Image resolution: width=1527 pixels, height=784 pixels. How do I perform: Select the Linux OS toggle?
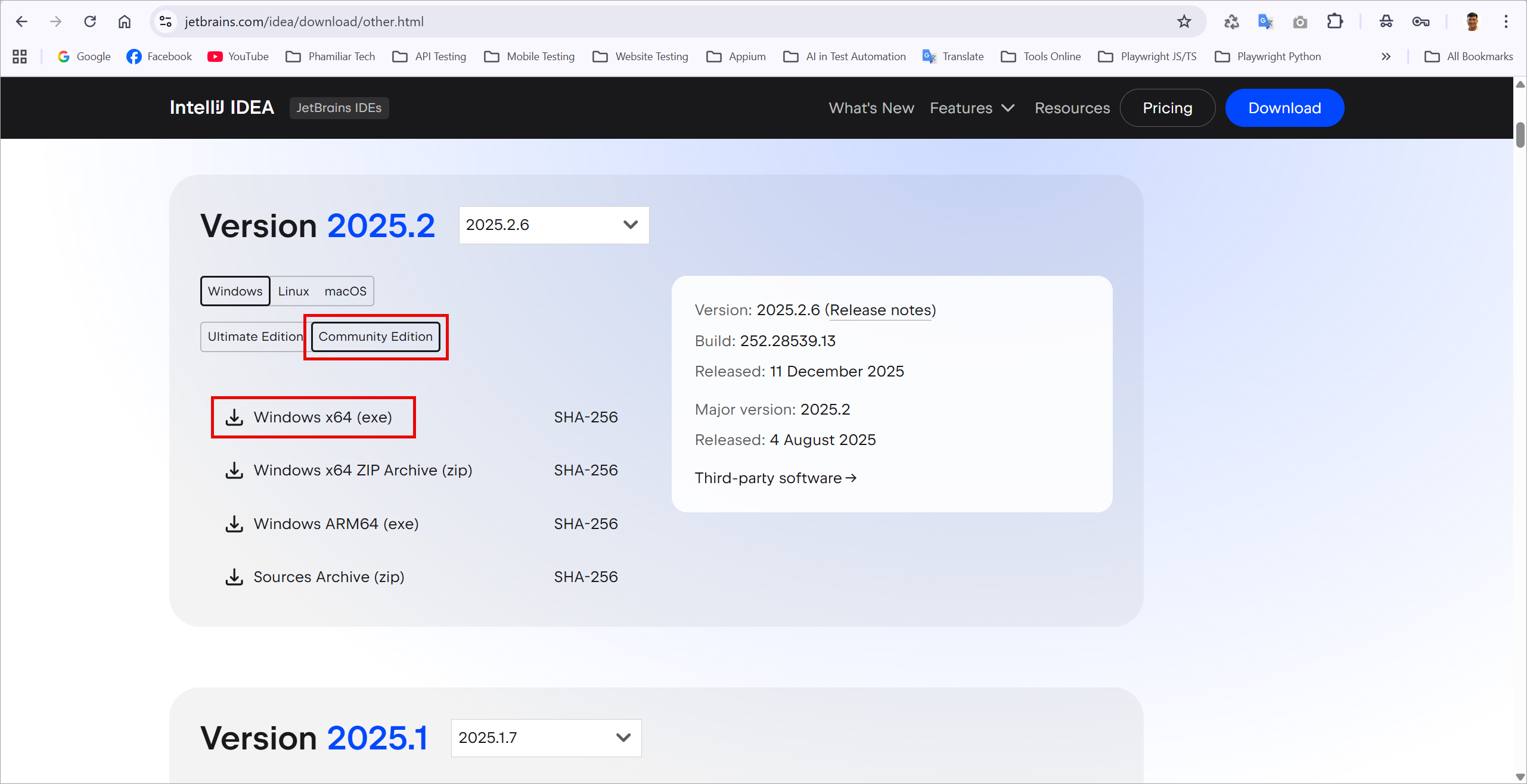(x=293, y=291)
